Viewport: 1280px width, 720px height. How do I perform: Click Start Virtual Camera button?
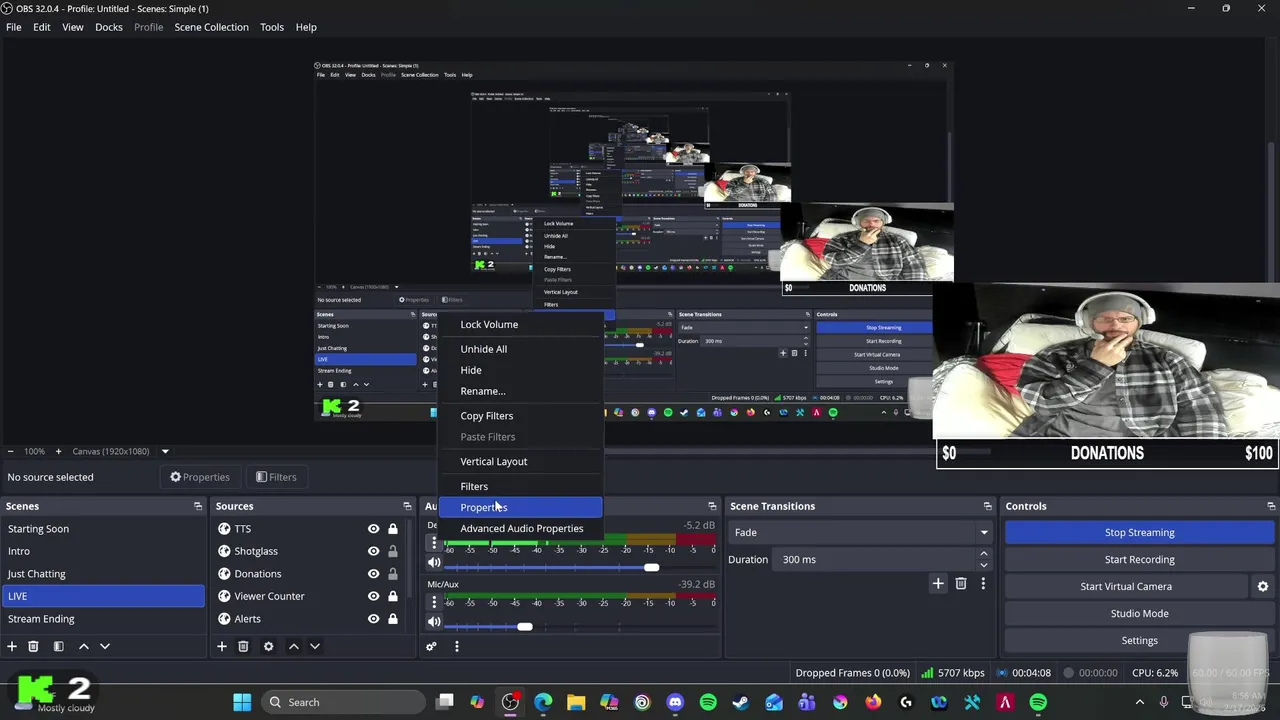click(1125, 586)
